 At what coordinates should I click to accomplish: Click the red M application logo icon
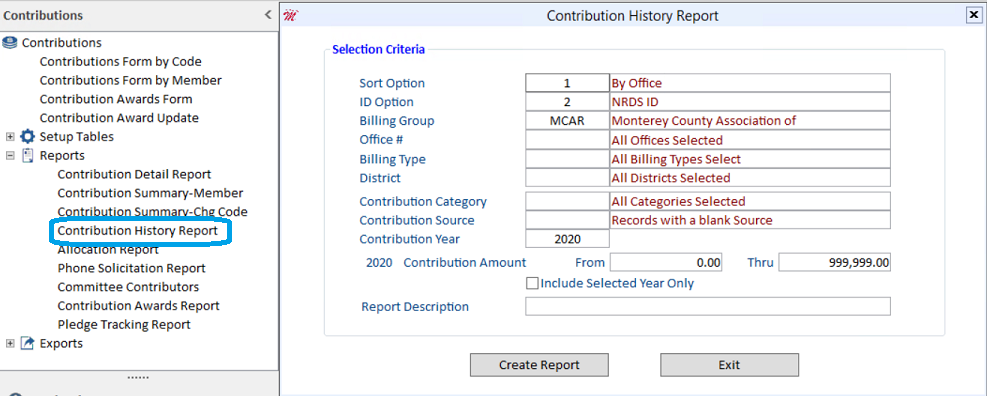point(290,16)
